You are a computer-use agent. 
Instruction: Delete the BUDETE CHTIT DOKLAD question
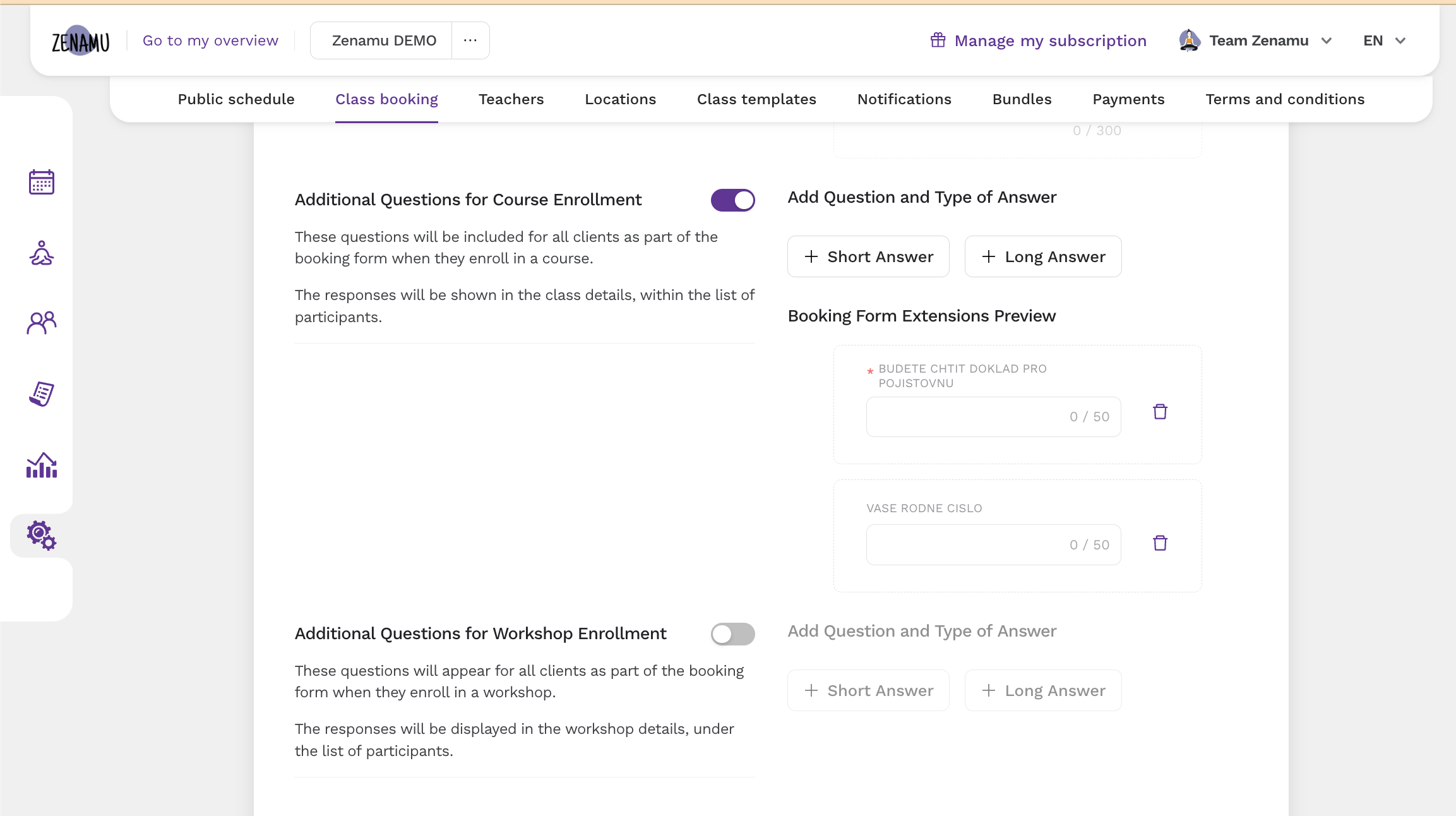click(x=1159, y=411)
